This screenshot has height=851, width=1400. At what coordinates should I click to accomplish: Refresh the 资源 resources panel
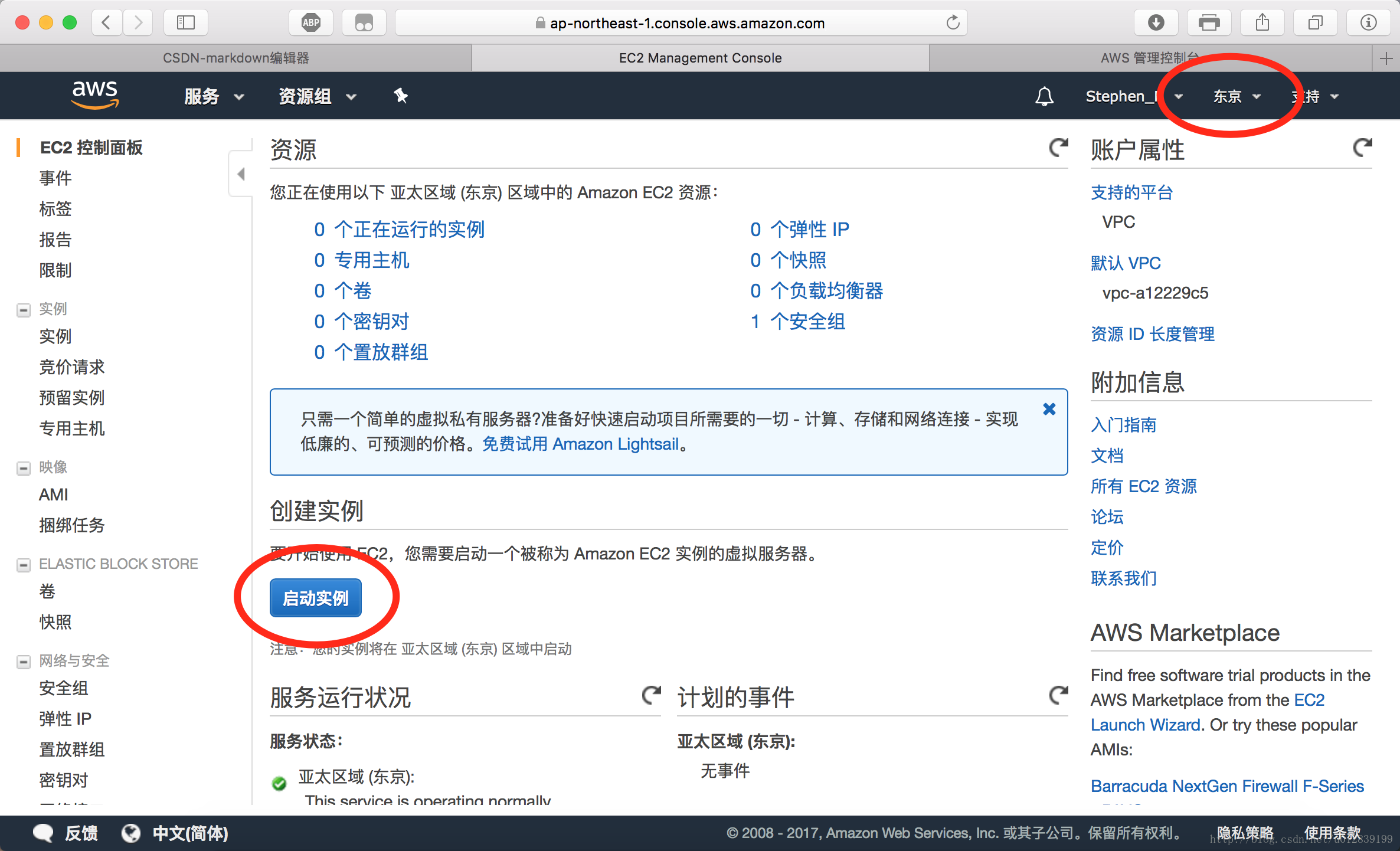(x=1058, y=148)
